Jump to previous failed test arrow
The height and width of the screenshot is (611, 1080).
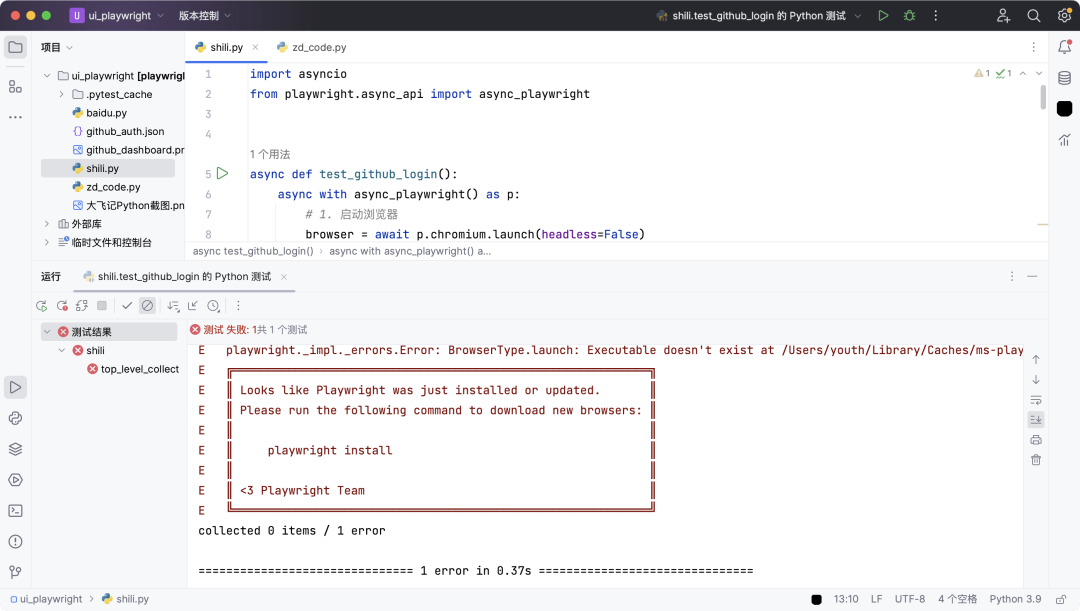[1036, 360]
